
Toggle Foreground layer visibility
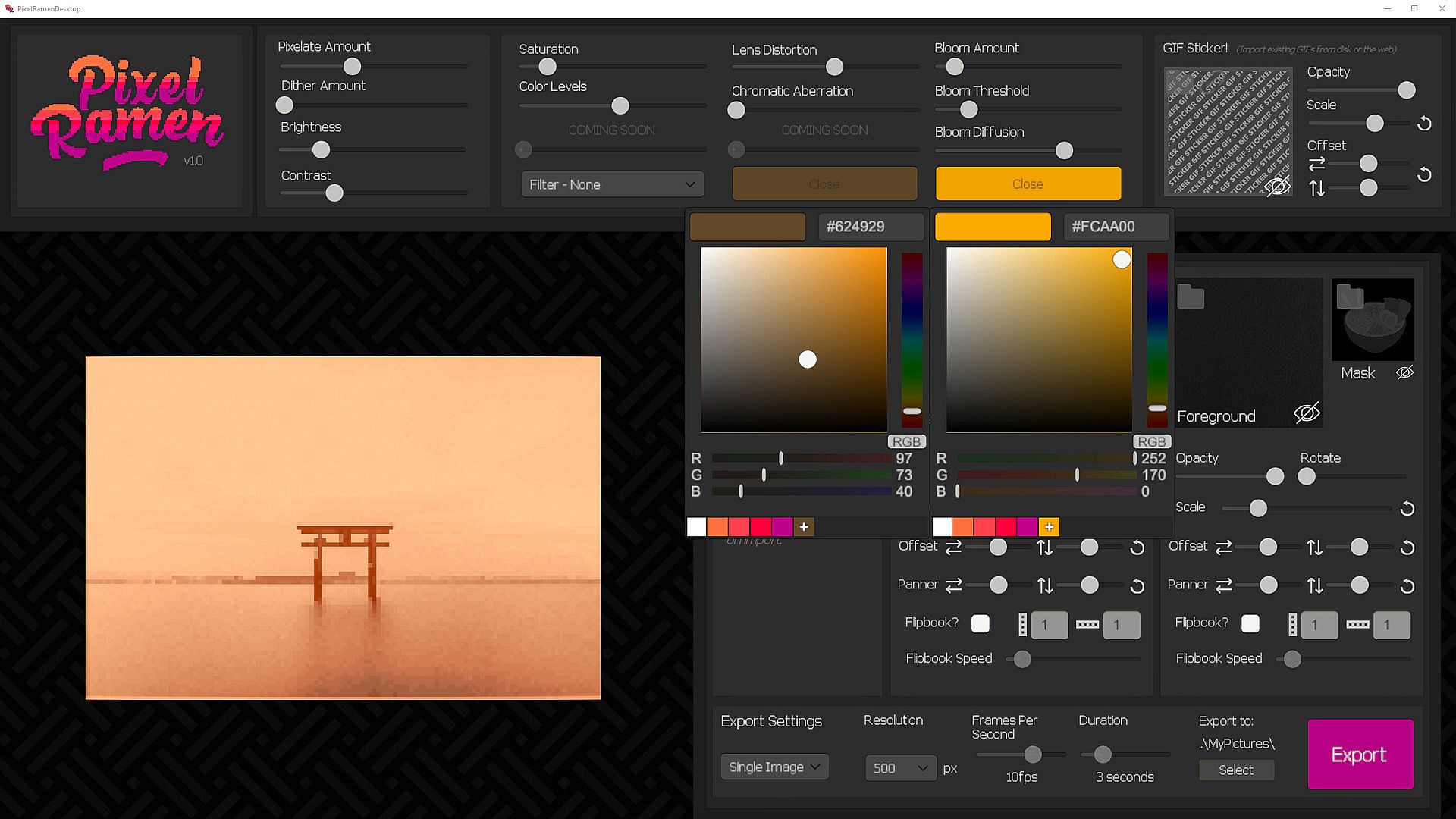pyautogui.click(x=1306, y=413)
